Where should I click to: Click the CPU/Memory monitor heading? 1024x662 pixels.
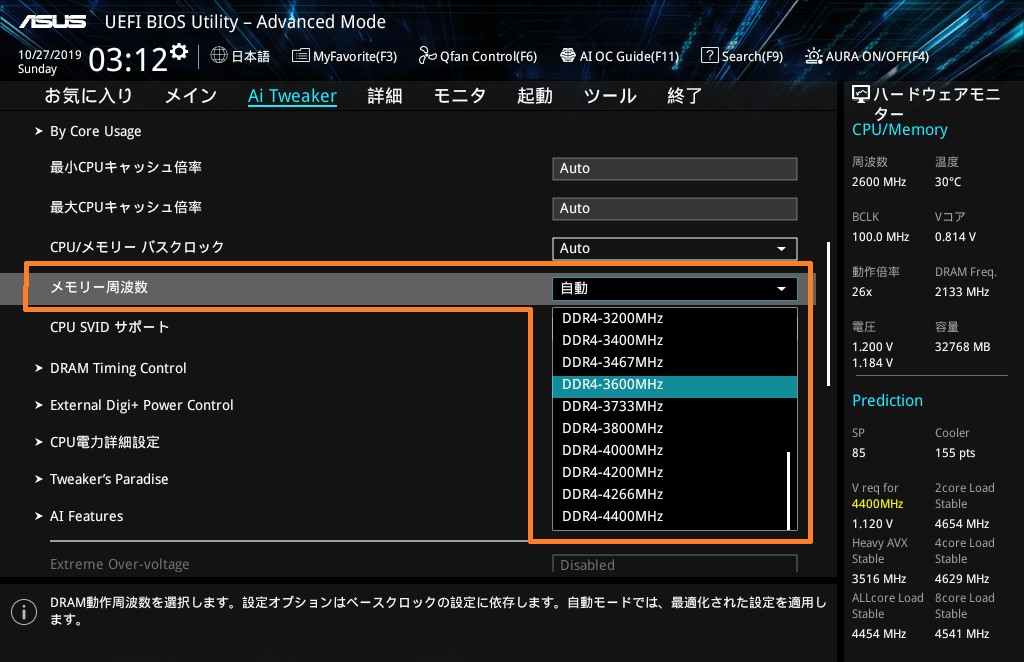899,130
